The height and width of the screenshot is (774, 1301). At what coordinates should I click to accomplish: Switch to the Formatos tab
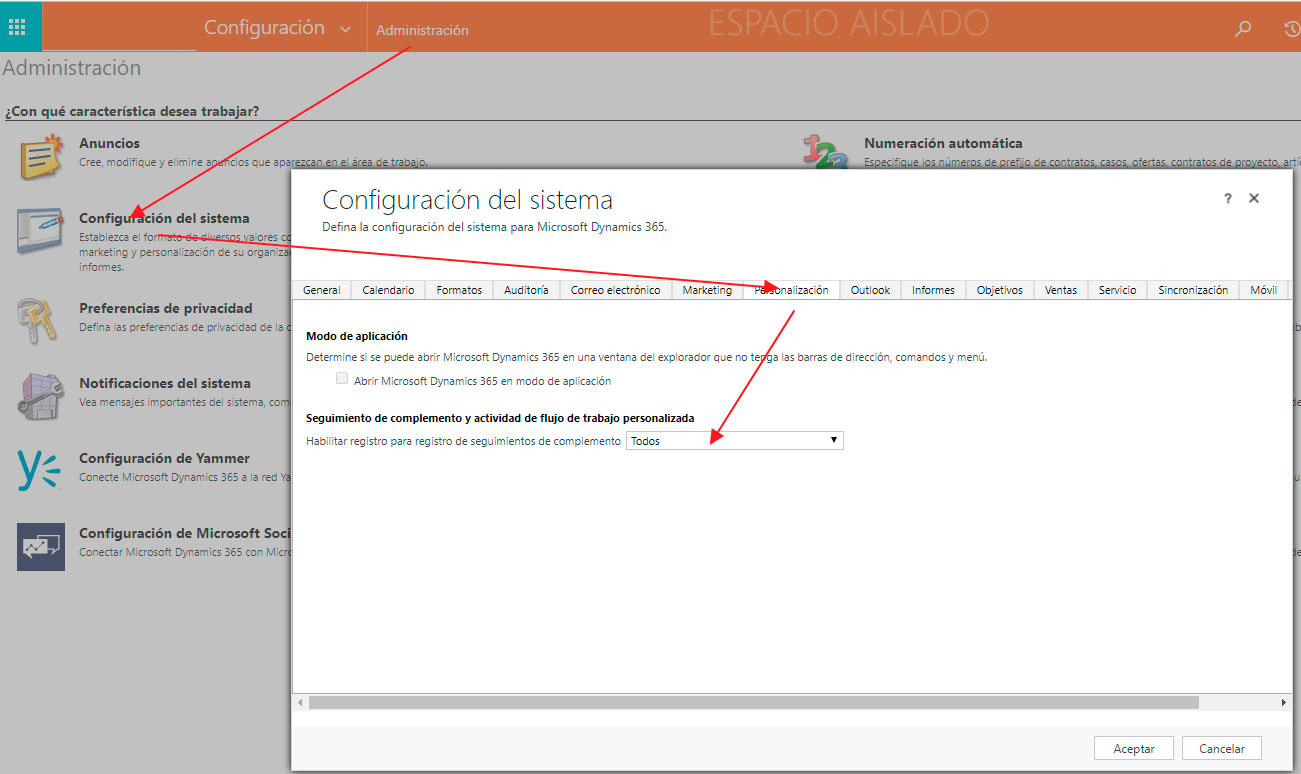coord(459,290)
